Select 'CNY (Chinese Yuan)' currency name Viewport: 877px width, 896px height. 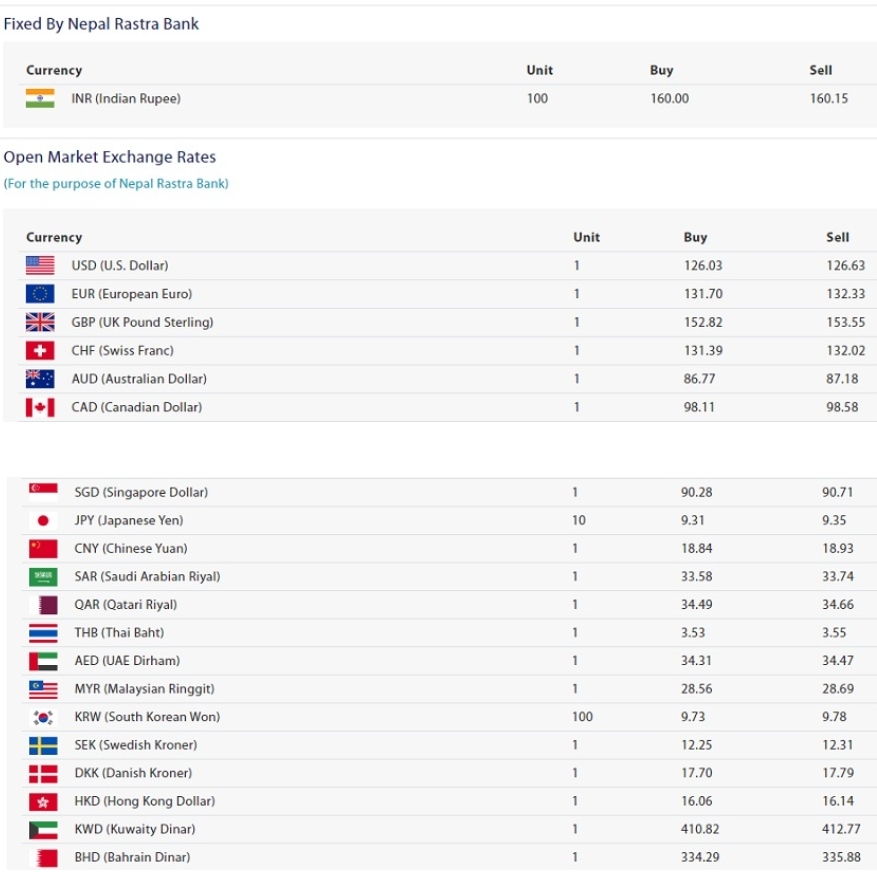[x=131, y=549]
